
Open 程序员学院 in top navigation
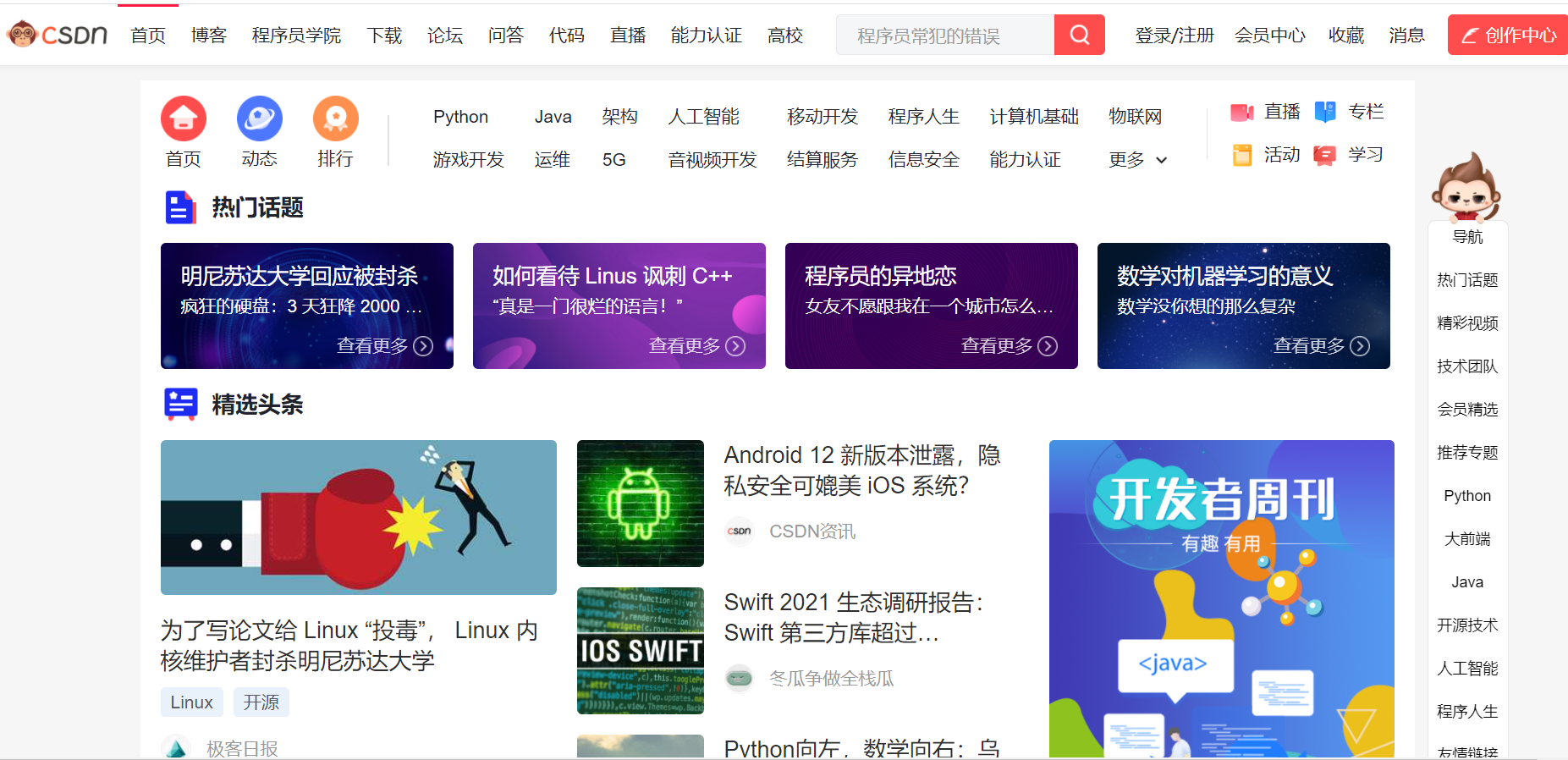click(296, 36)
